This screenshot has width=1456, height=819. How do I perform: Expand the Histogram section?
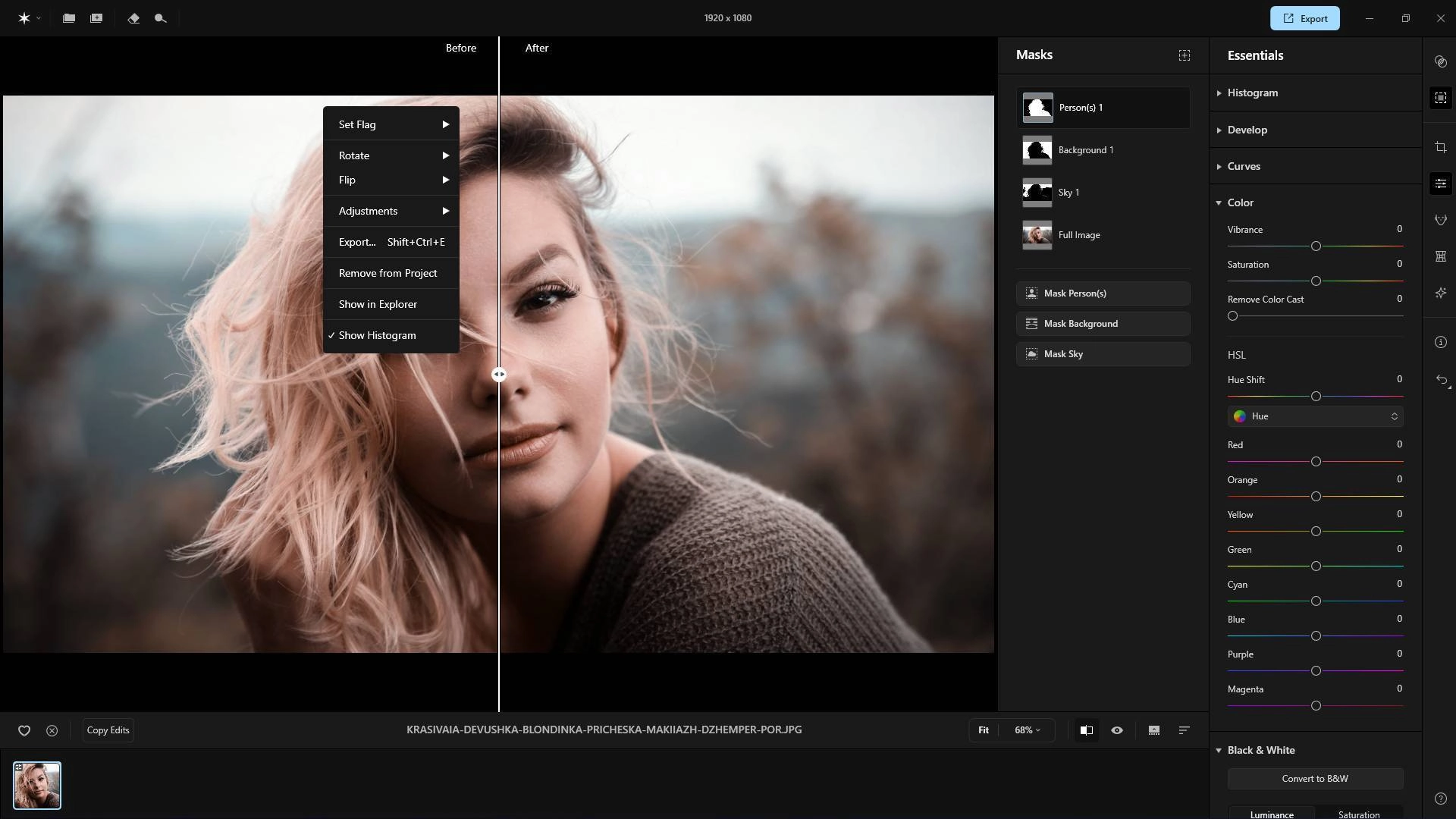click(1315, 93)
